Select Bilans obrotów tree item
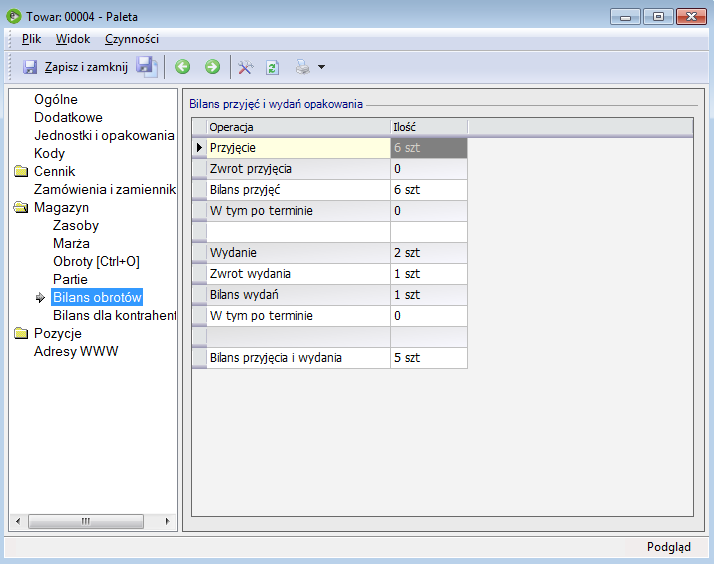Screen dimensions: 714x564 coord(97,297)
